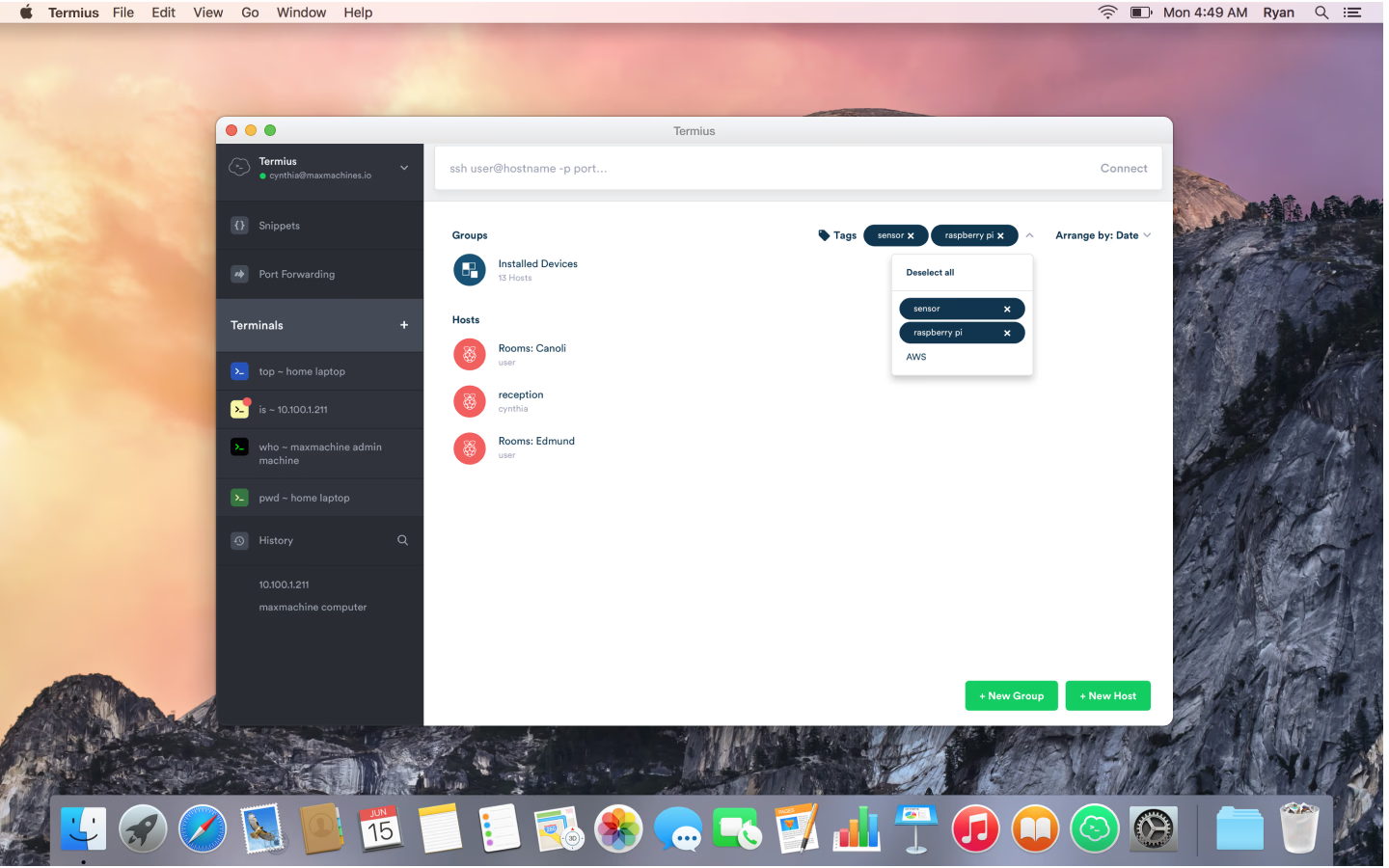Image resolution: width=1389 pixels, height=868 pixels.
Task: Click the Tags label icon
Action: tap(824, 235)
